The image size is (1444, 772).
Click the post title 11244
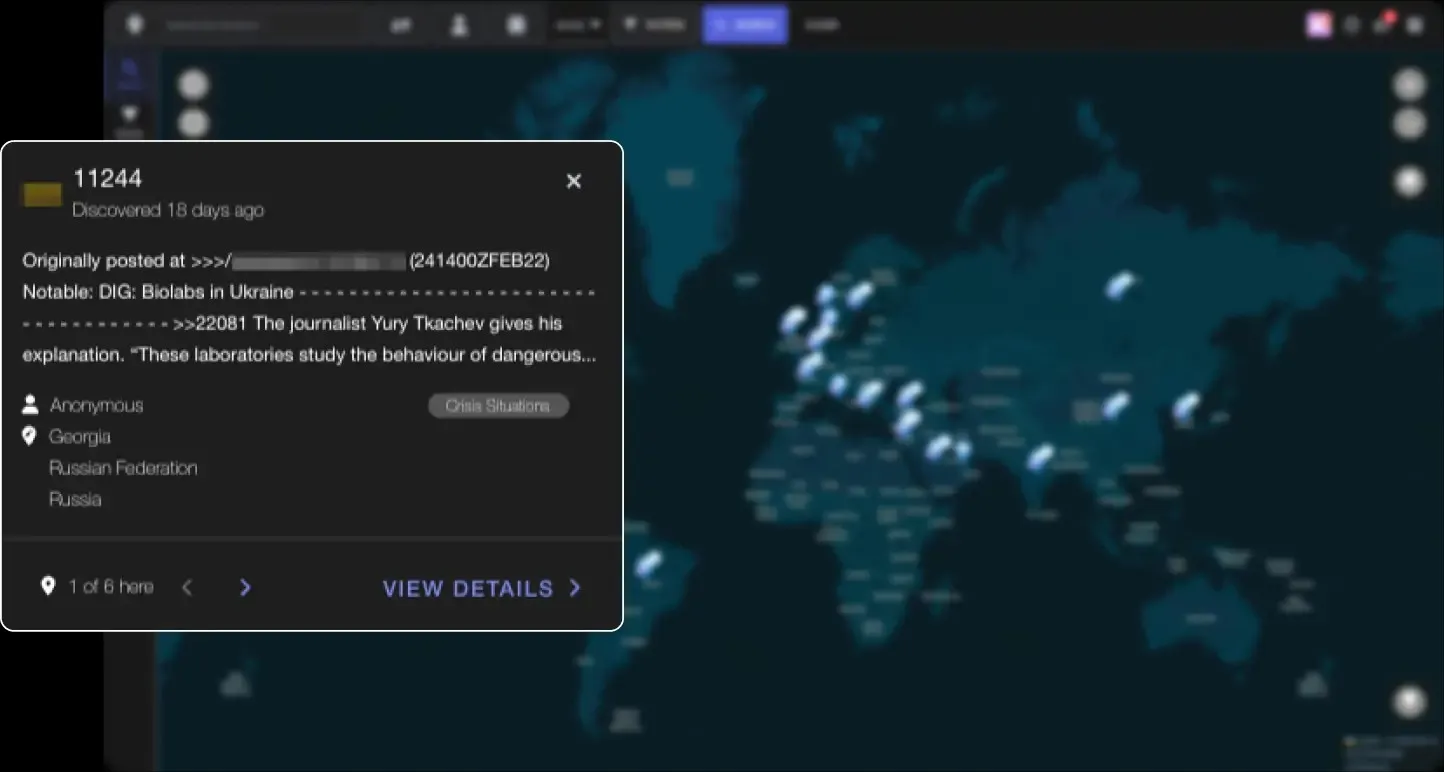pyautogui.click(x=108, y=179)
